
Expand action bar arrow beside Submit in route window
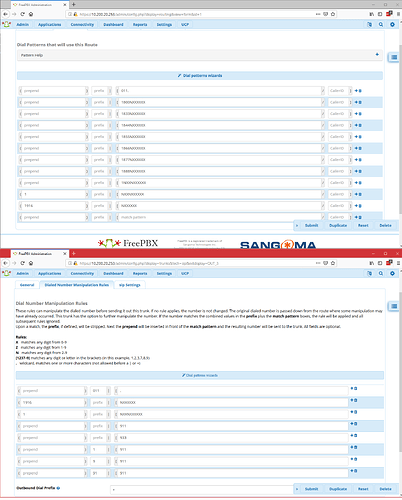[x=297, y=226]
